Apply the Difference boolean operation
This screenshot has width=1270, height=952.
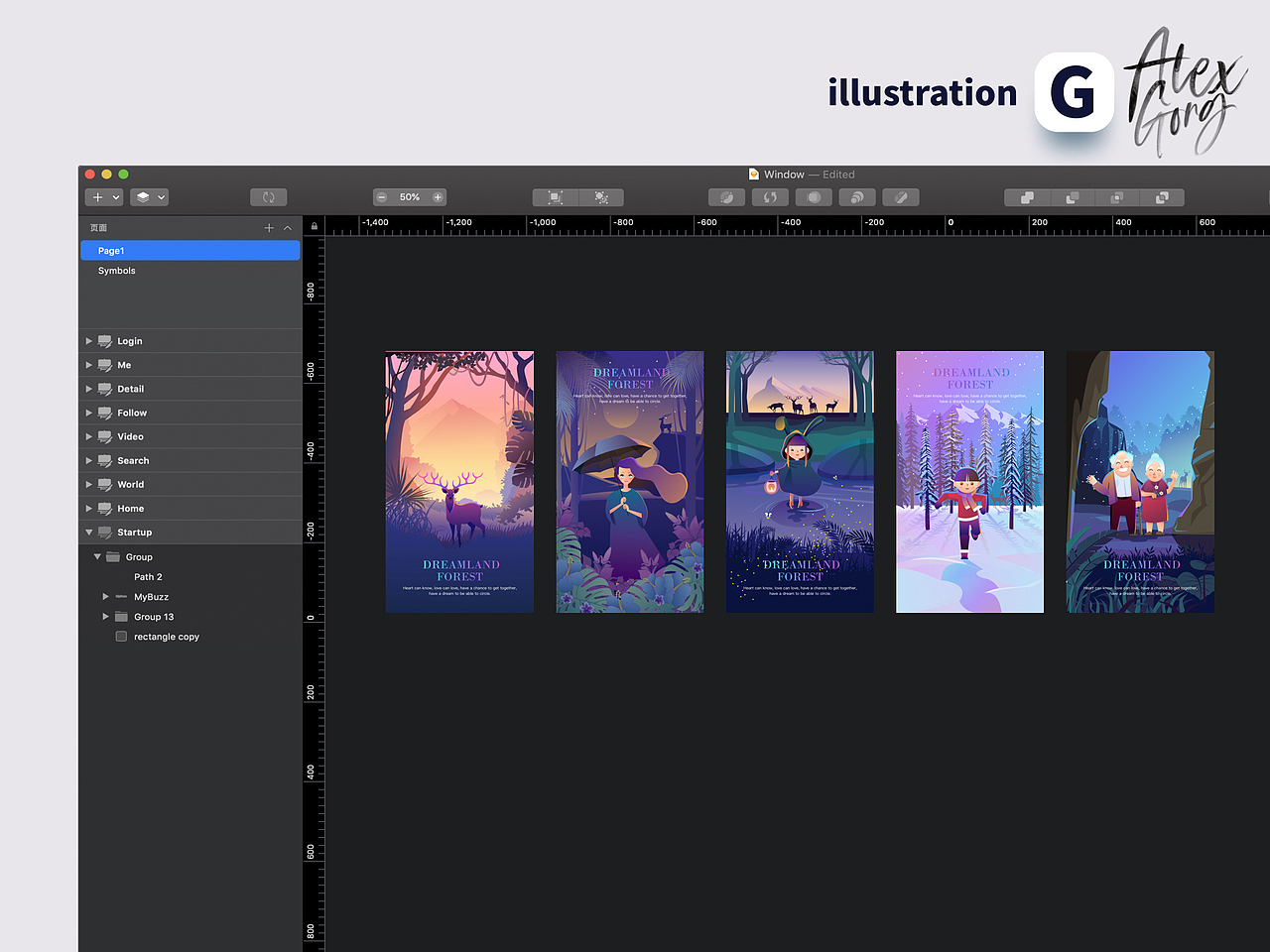pos(1162,197)
